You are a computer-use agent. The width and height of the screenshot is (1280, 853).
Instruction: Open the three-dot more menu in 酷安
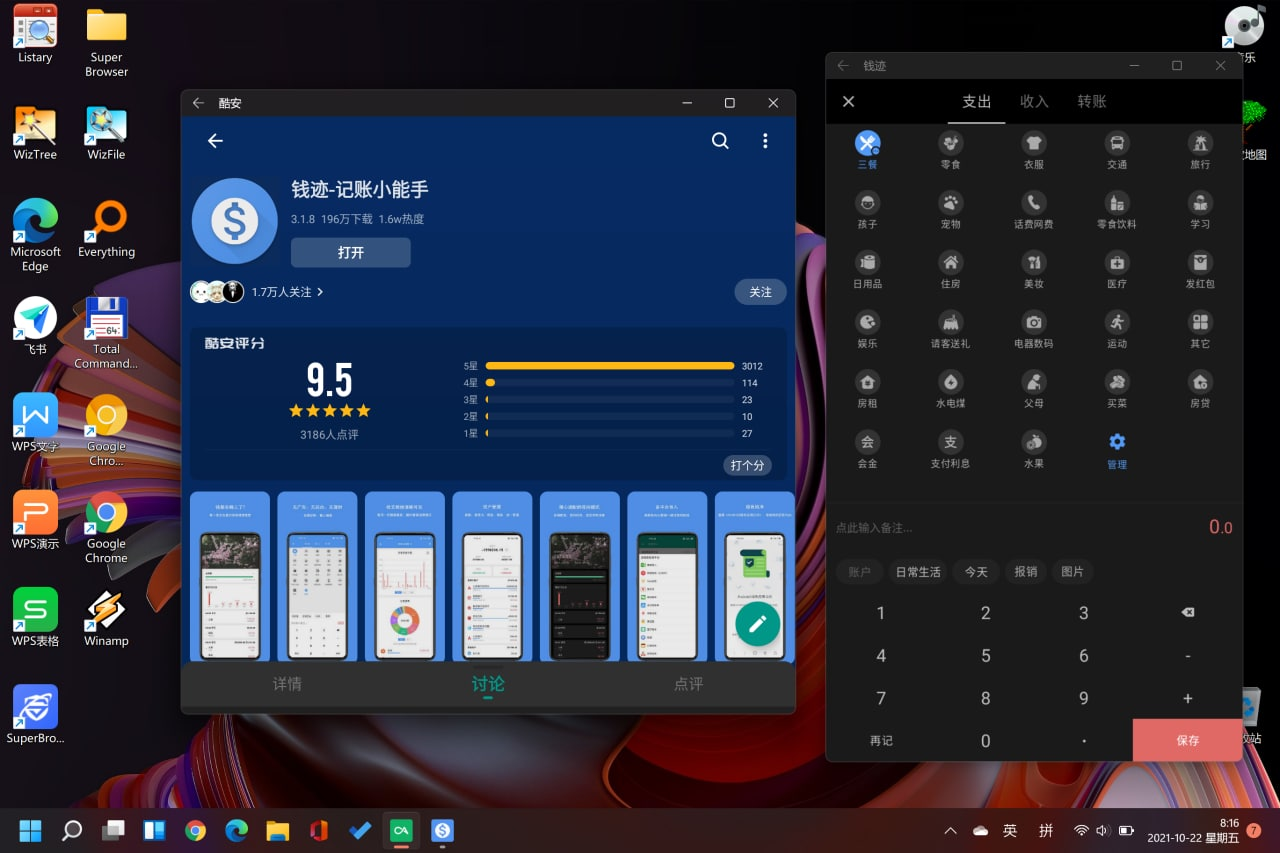pyautogui.click(x=765, y=141)
